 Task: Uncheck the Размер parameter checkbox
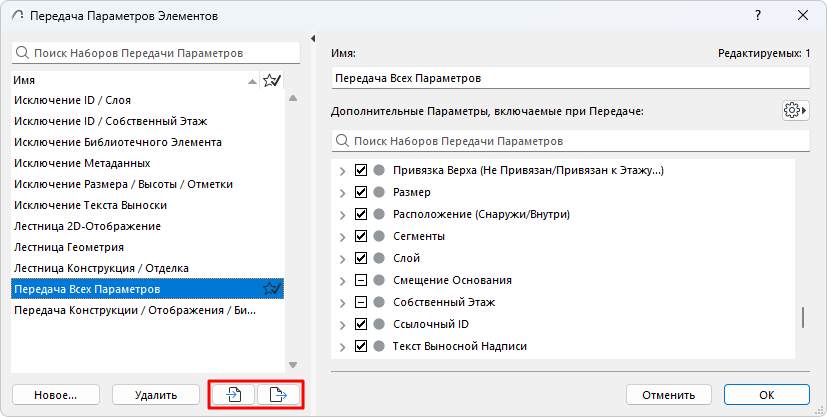tap(361, 192)
